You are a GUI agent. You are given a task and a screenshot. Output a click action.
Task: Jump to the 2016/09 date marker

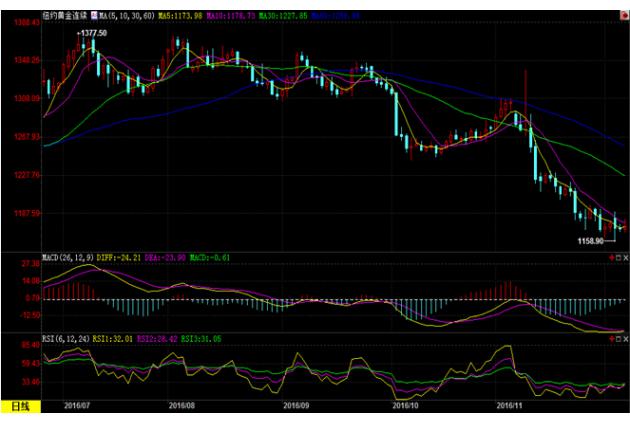click(297, 406)
